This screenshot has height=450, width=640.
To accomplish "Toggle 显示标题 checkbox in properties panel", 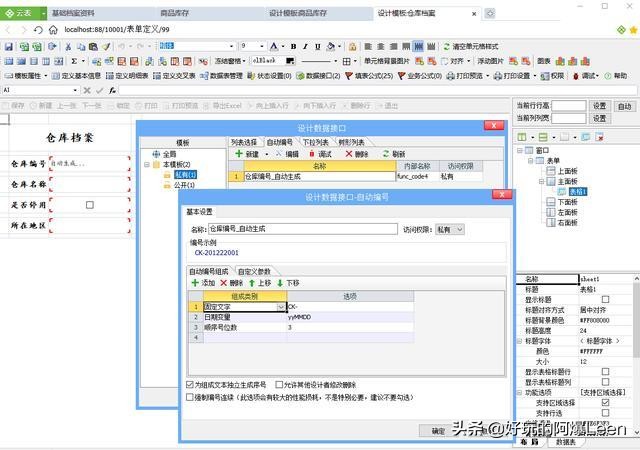I will point(605,299).
